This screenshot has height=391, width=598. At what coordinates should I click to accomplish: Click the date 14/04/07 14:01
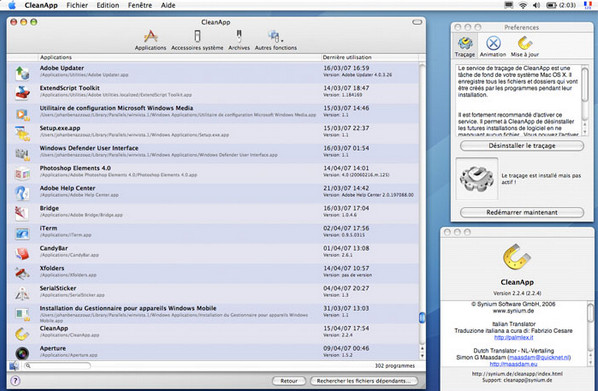(x=346, y=168)
